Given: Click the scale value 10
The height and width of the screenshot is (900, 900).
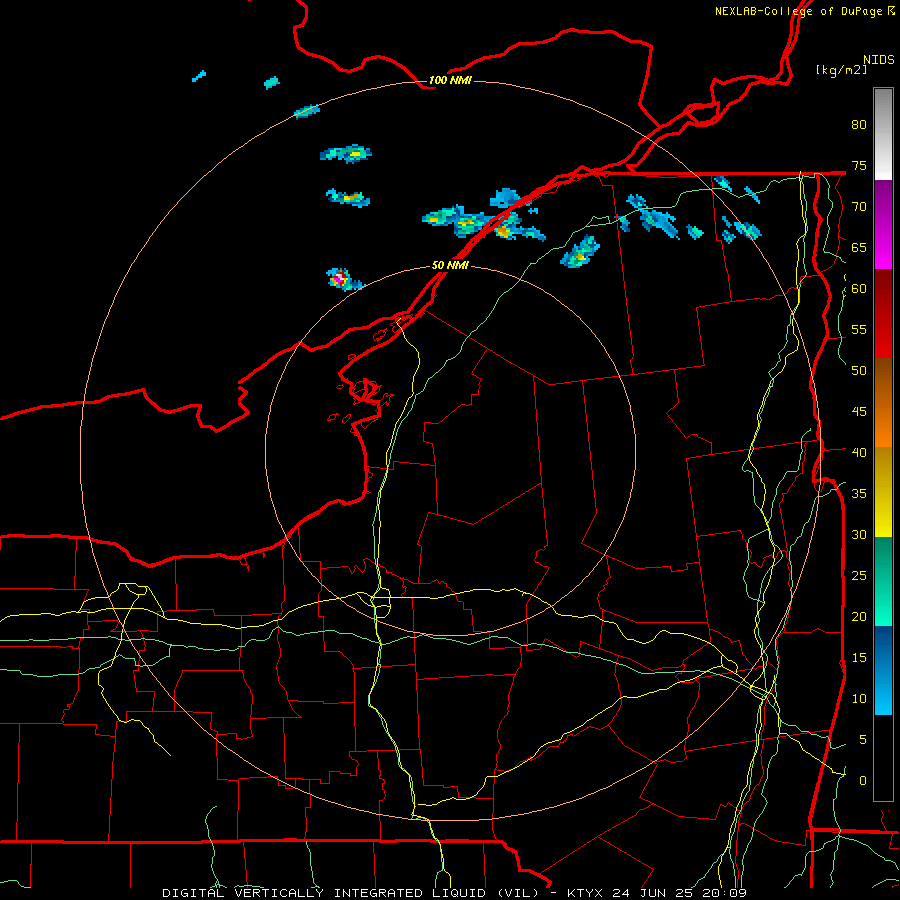Looking at the screenshot, I should [x=859, y=699].
